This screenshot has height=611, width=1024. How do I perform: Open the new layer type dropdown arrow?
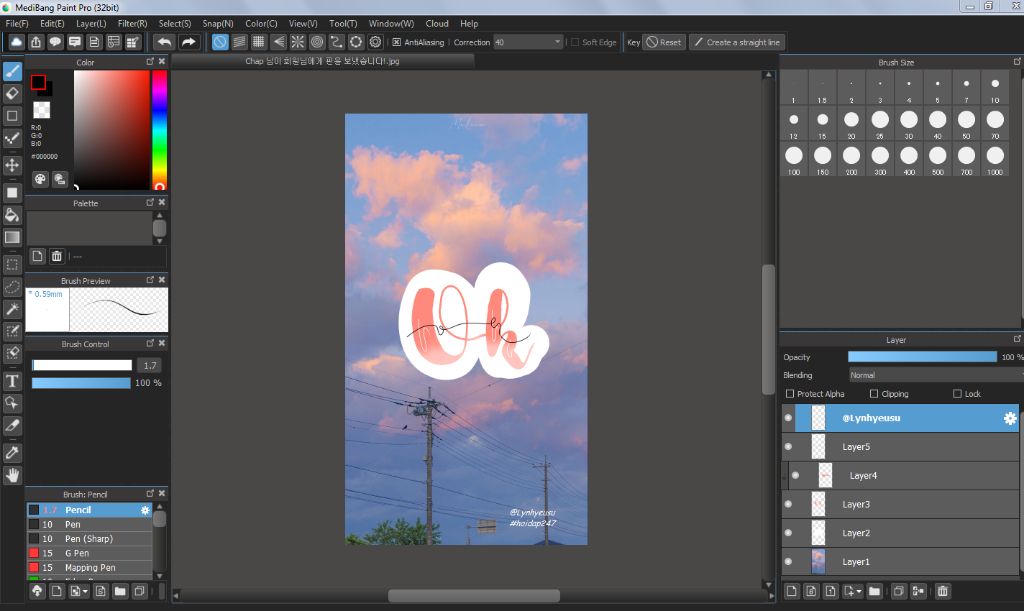coord(858,591)
